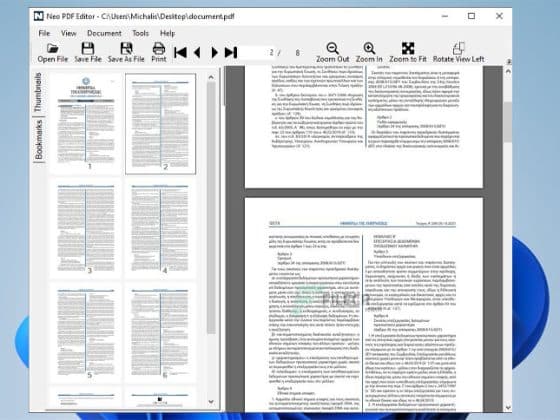Screen dimensions: 560x420
Task: Open the Tools menu
Action: pos(140,33)
